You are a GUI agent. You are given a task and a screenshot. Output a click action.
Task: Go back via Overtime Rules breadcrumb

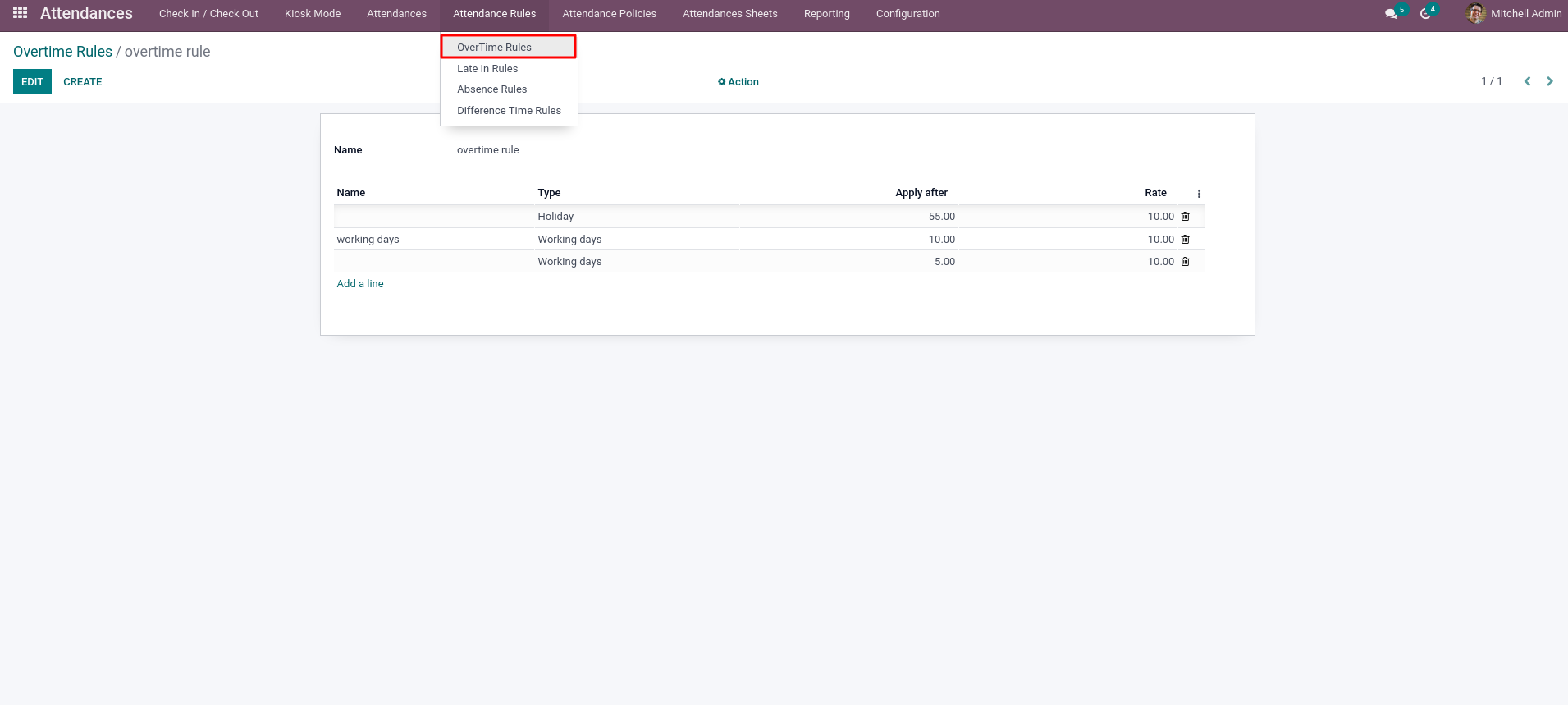pos(62,52)
